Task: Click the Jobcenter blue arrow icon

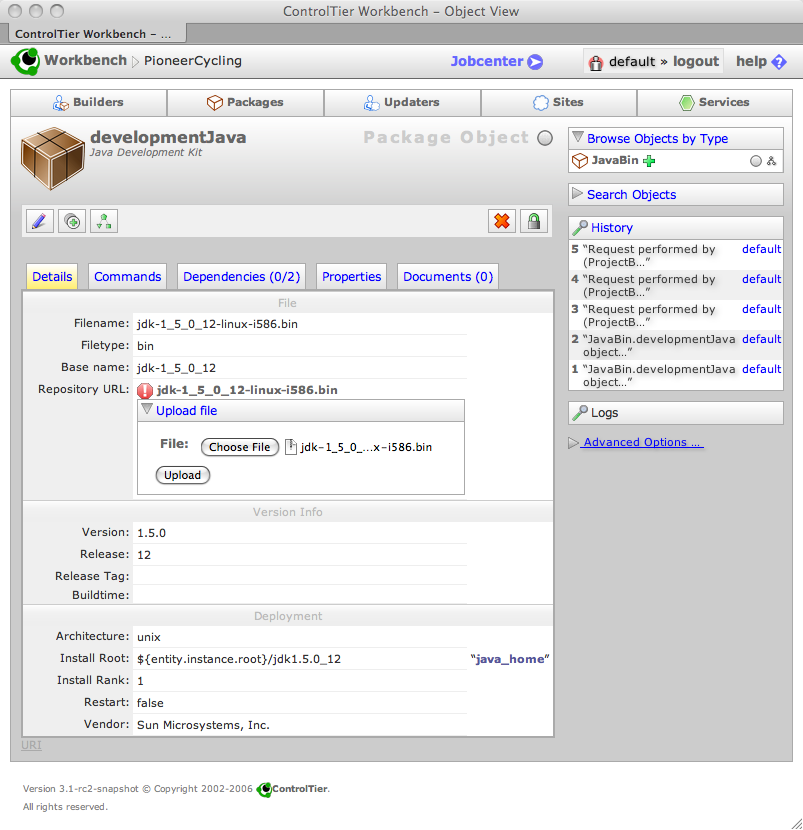Action: 535,62
